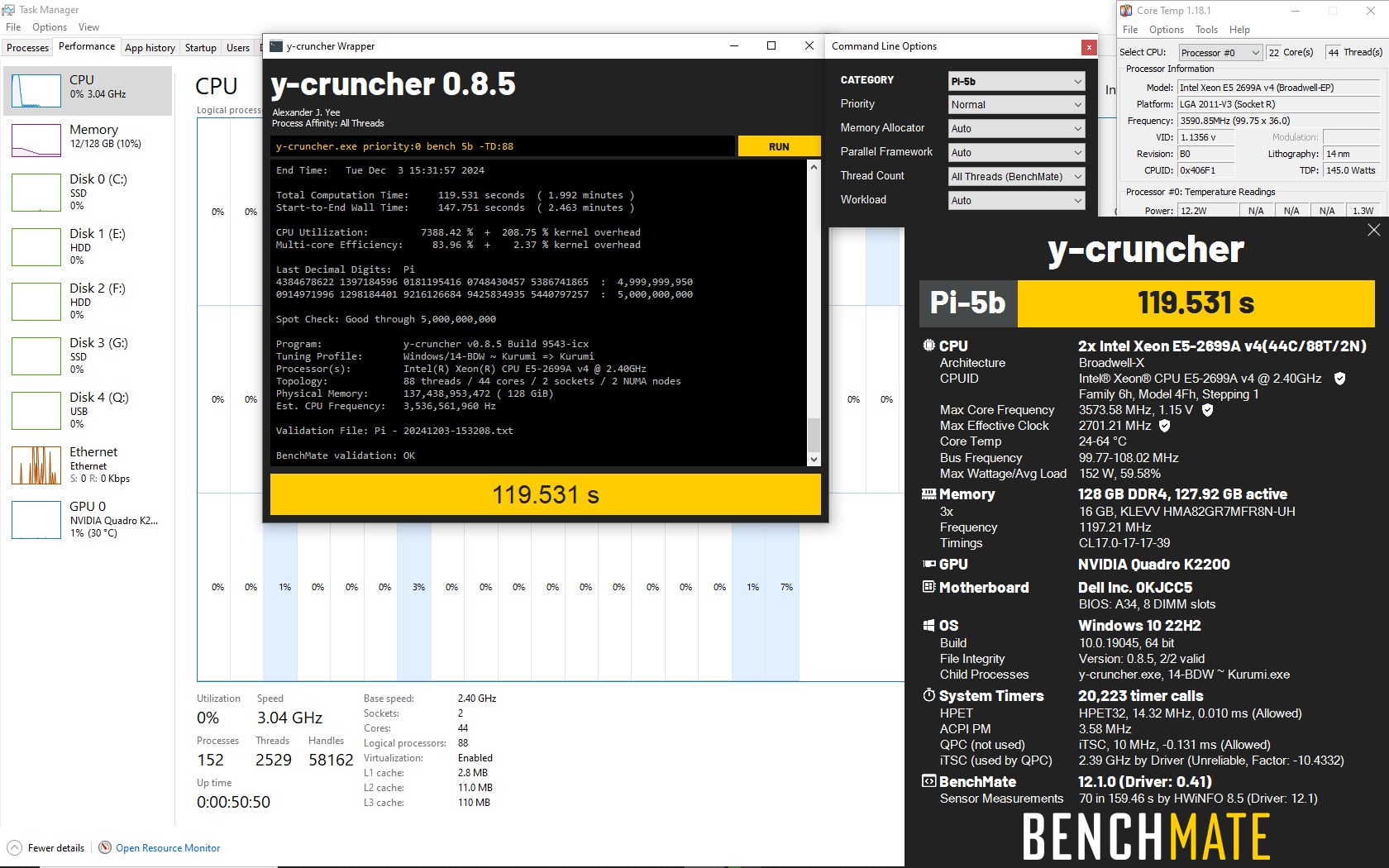Click the Windows OS icon in BenchMate panel

(929, 626)
